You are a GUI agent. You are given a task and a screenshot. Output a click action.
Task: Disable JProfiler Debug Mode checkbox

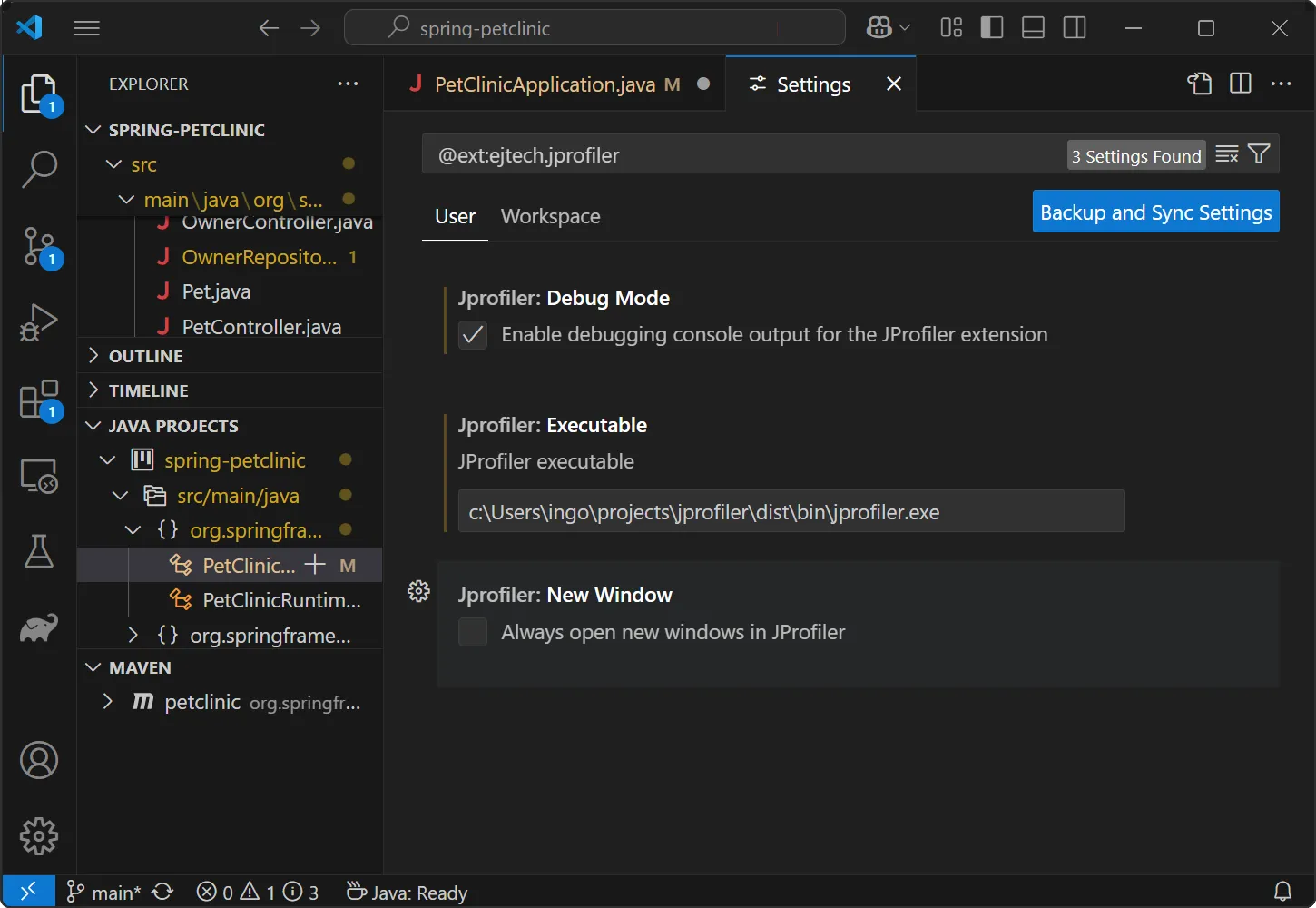tap(473, 335)
